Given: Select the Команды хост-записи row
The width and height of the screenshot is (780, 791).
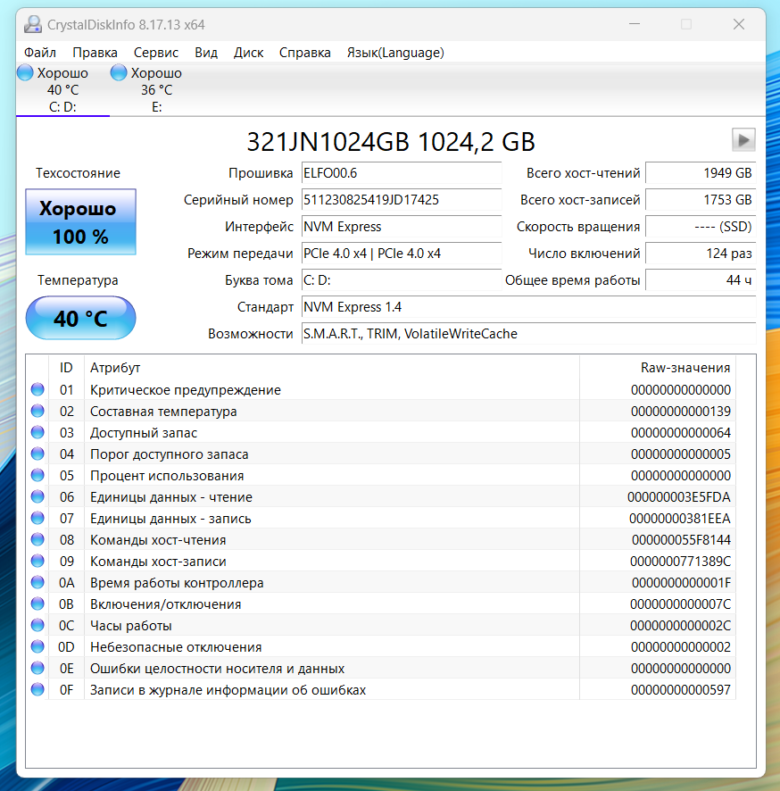Looking at the screenshot, I should (381, 561).
